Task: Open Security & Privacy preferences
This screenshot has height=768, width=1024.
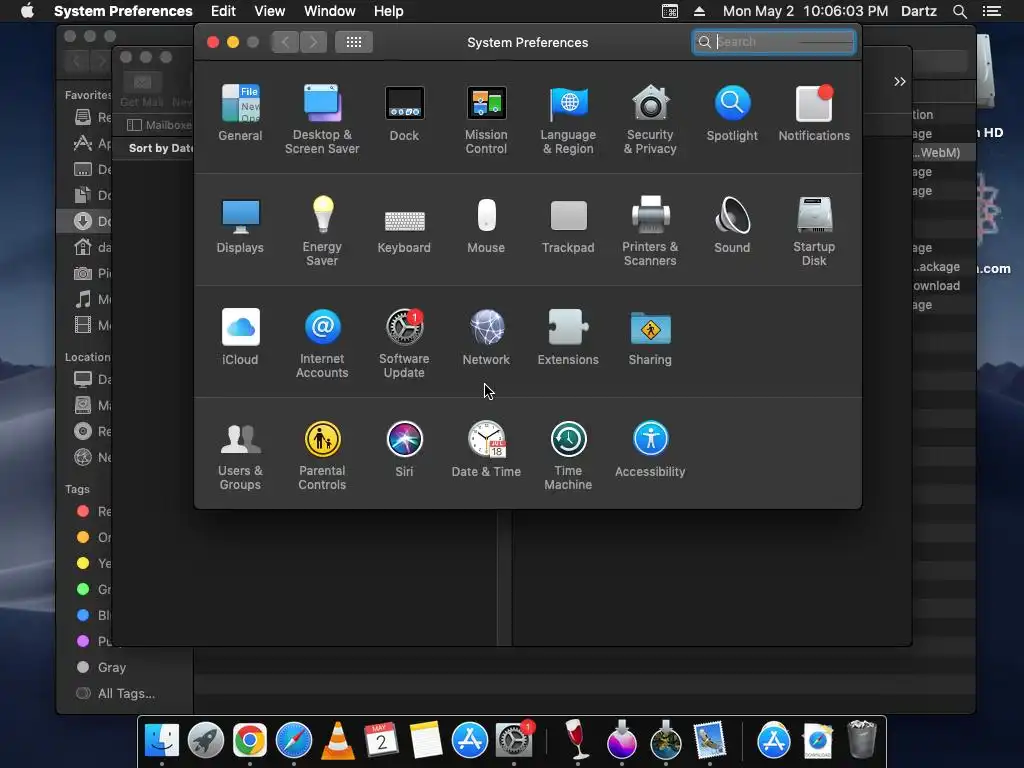Action: coord(650,120)
